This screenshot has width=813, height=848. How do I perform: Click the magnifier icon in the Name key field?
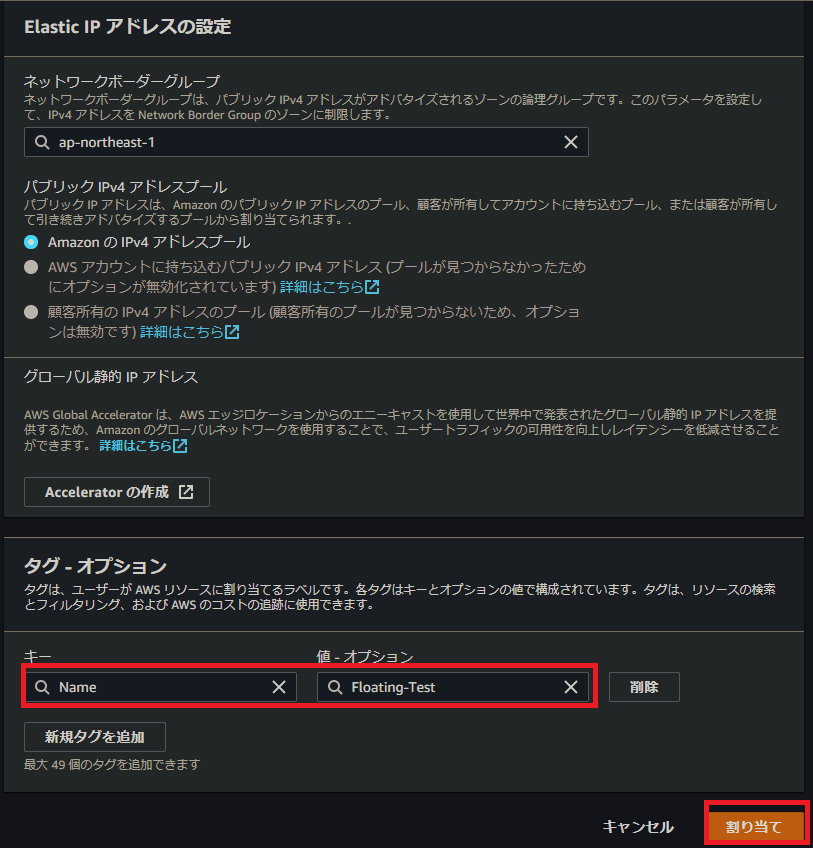click(42, 687)
